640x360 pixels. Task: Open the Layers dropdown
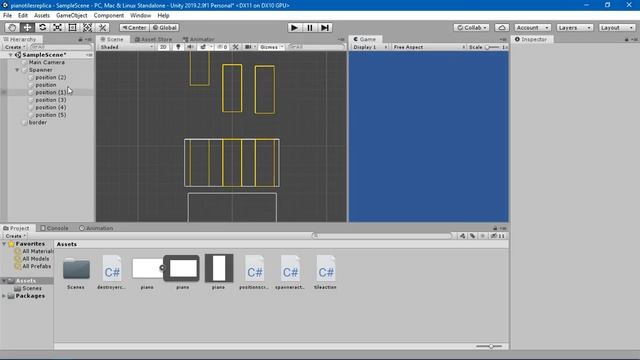pyautogui.click(x=575, y=27)
